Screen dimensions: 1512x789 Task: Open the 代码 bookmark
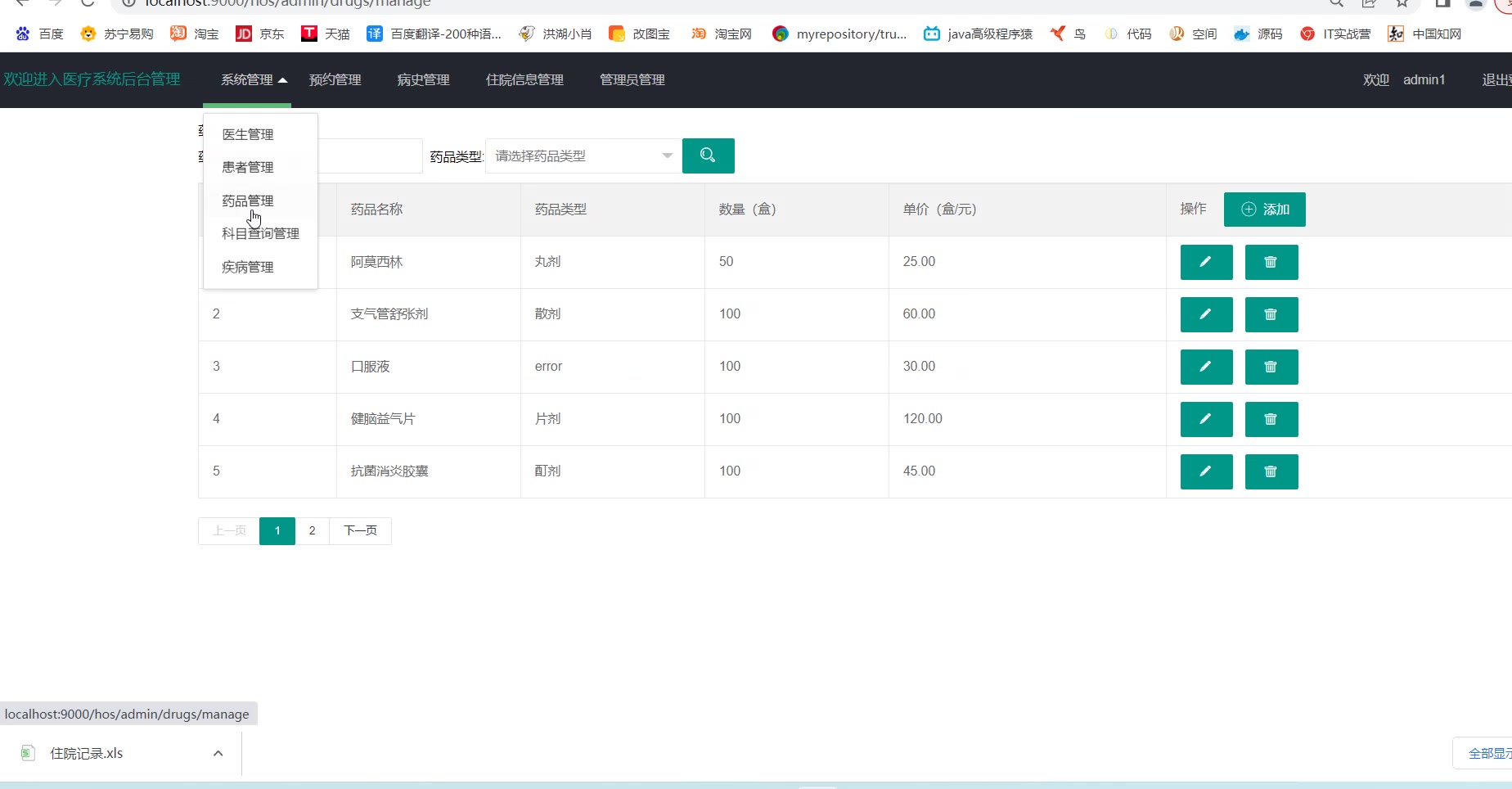pos(1127,34)
